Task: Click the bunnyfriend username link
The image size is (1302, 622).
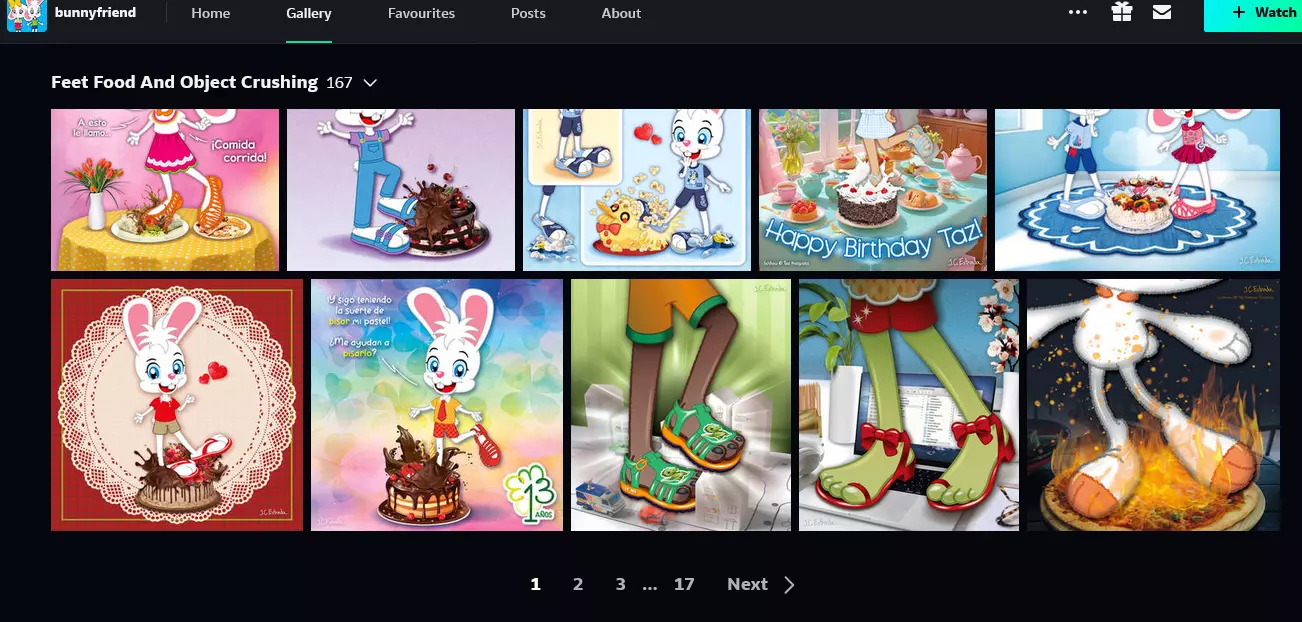Action: (95, 13)
